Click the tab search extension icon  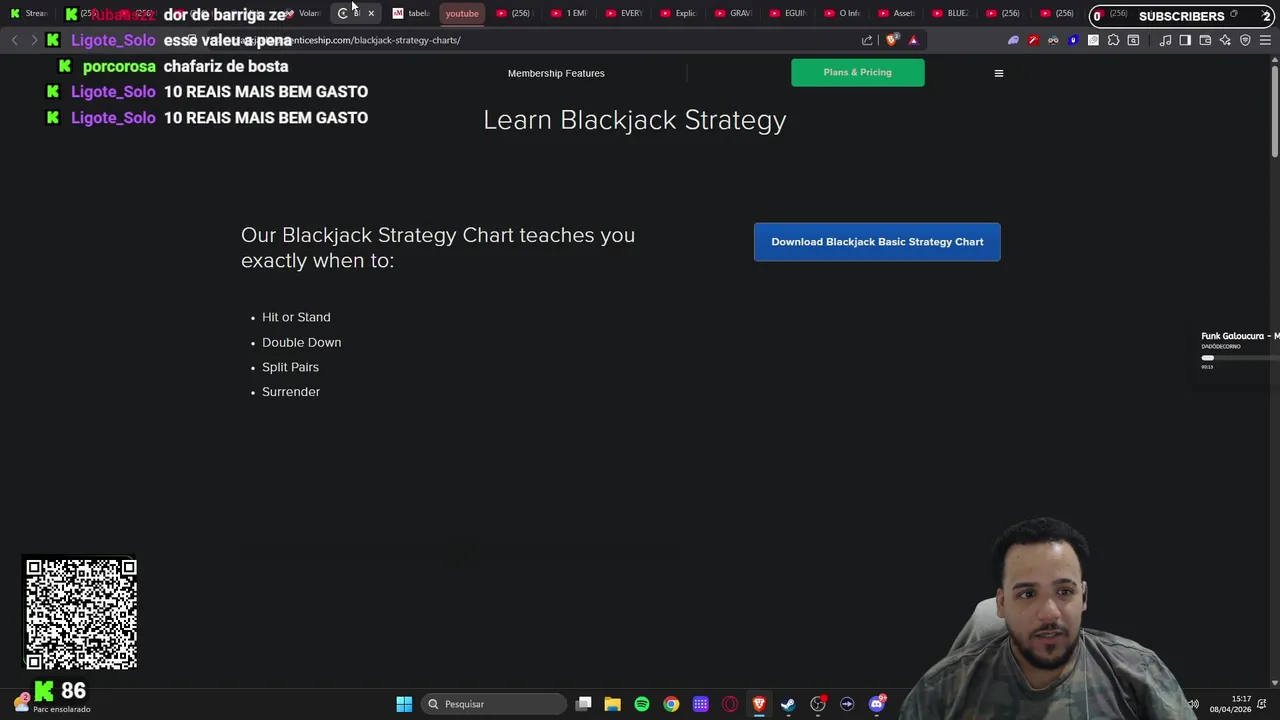click(x=1133, y=40)
